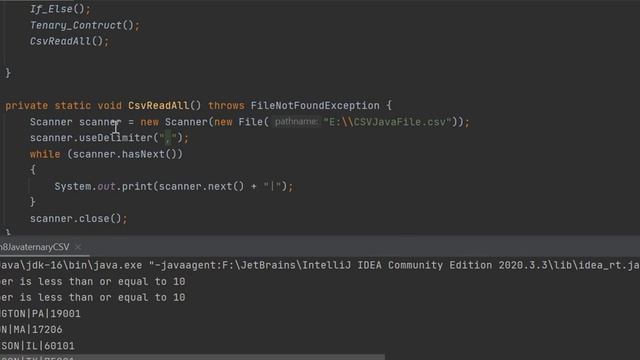Click CsvReadAll in the method declaration
This screenshot has width=640, height=360.
(x=158, y=106)
